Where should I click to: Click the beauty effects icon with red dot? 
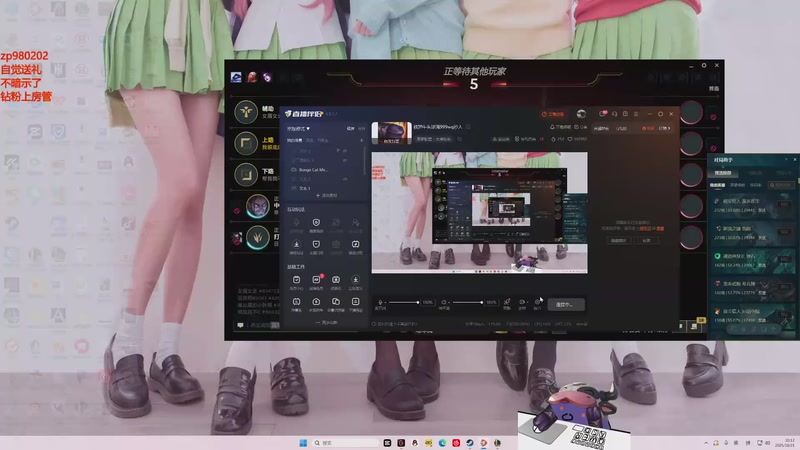[x=507, y=304]
